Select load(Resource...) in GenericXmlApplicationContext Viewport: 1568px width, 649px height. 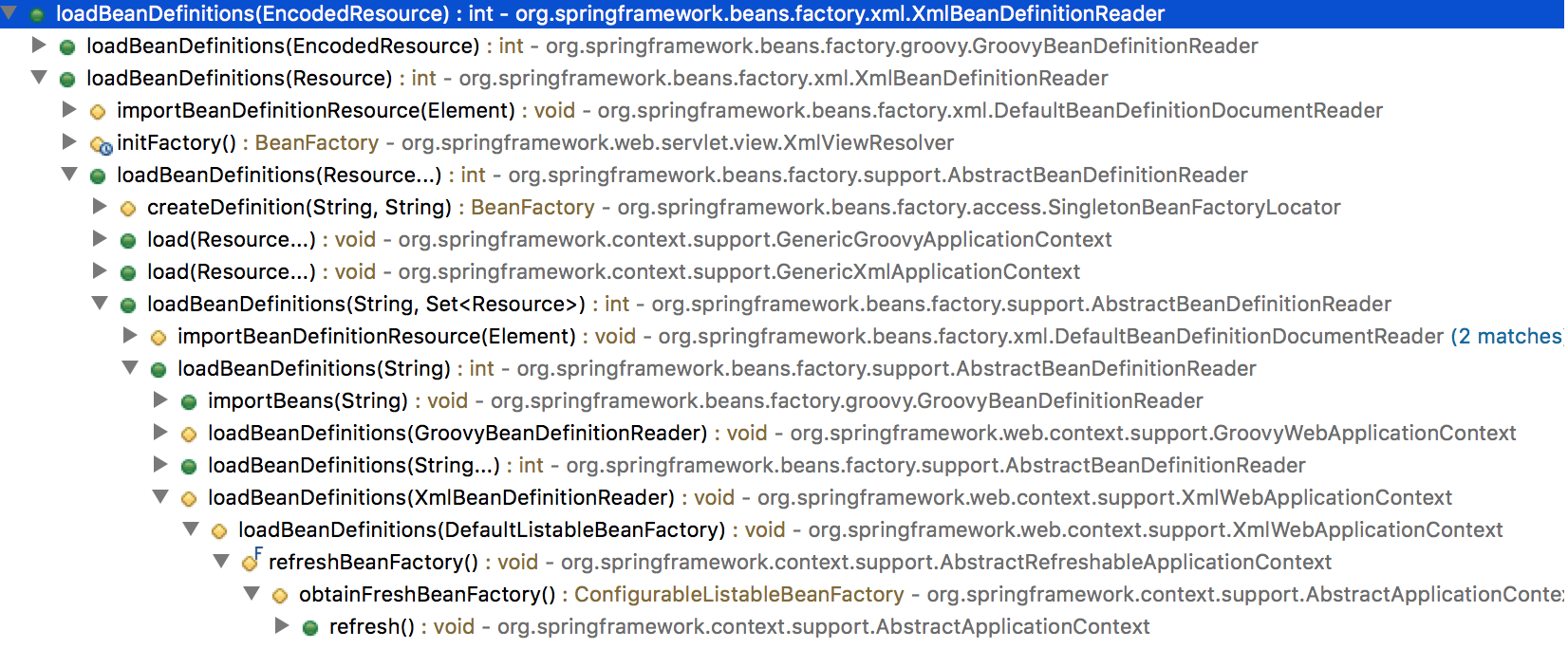[613, 272]
